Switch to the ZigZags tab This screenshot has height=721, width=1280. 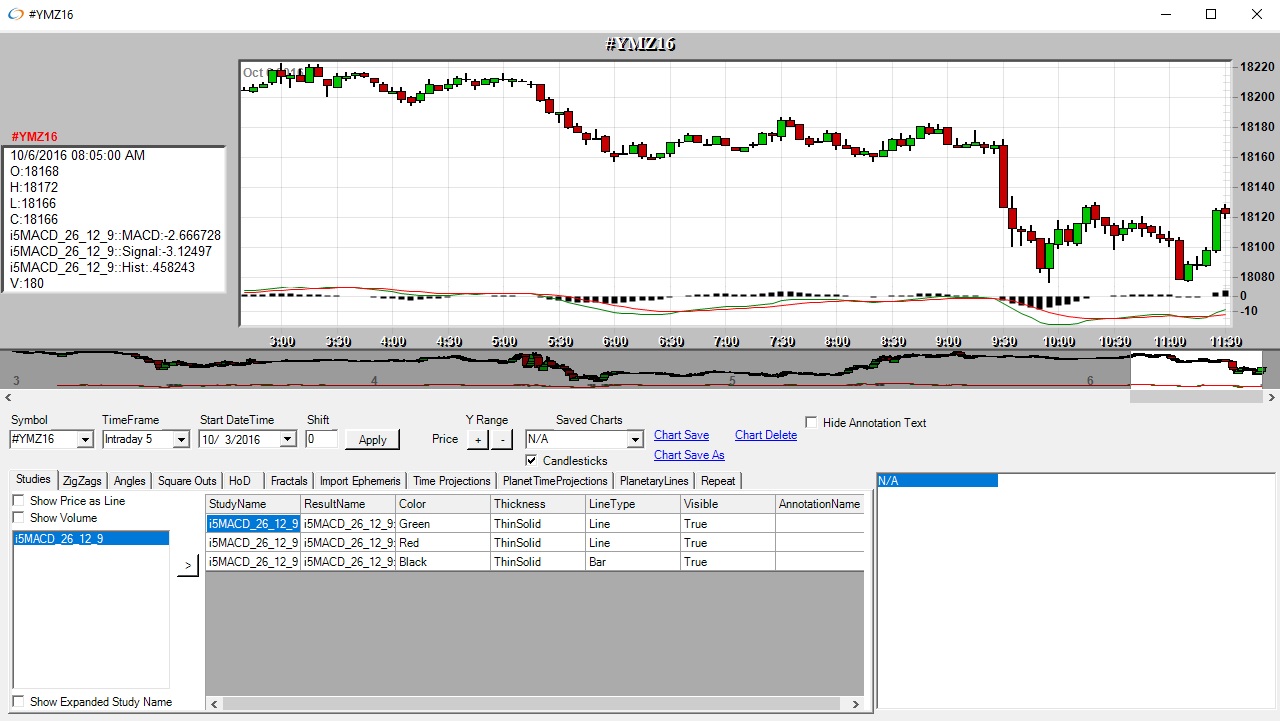(x=82, y=481)
